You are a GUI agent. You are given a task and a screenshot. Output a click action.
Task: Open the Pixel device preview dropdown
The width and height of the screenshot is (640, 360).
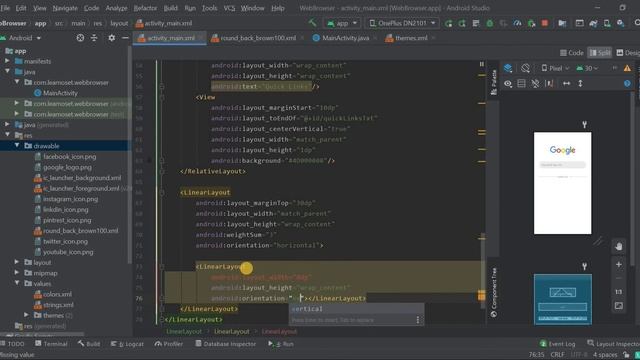pyautogui.click(x=555, y=68)
